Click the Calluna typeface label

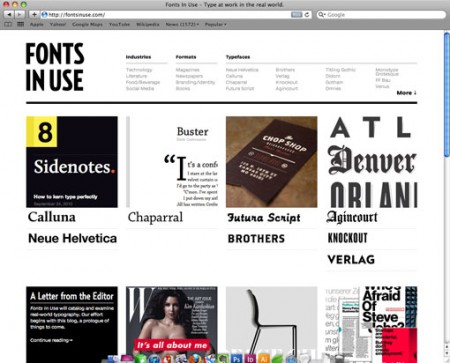(52, 217)
